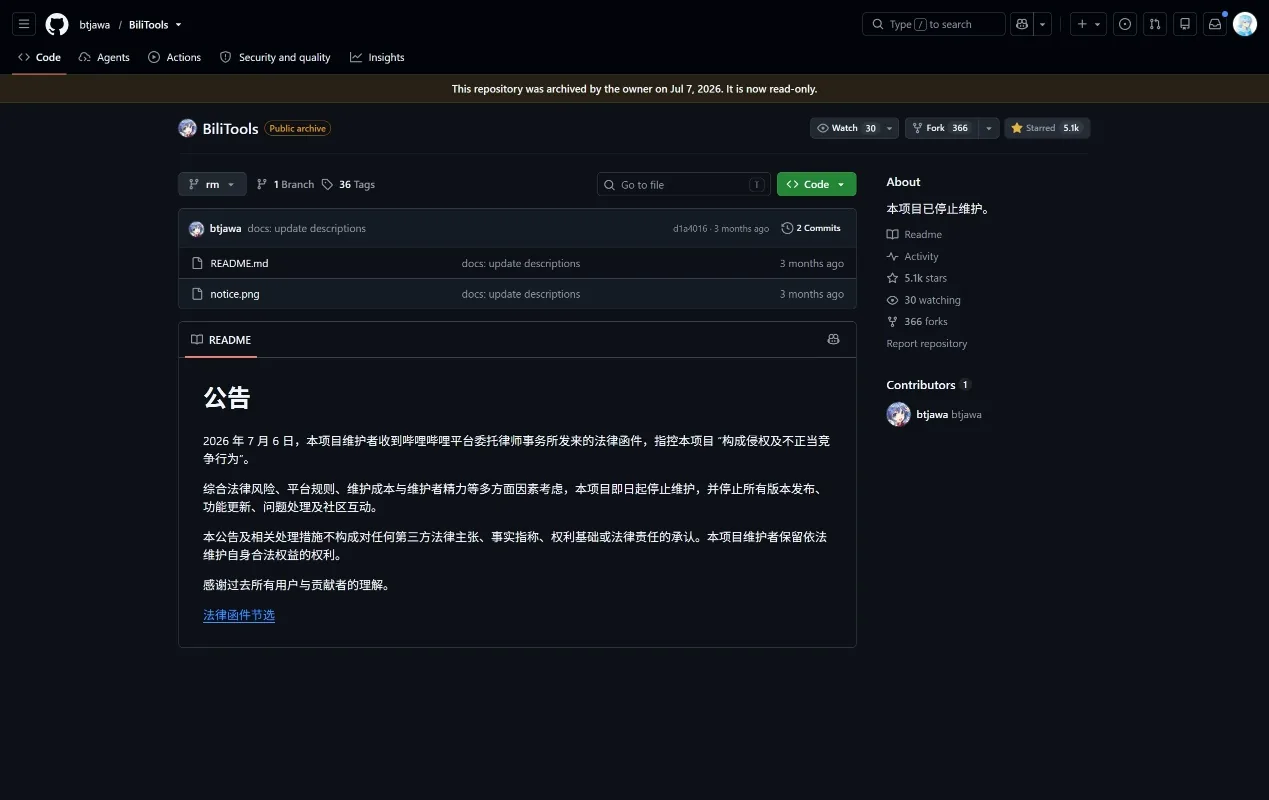Screen dimensions: 1269x800
Task: Click the file icon beside README.md
Action: [197, 263]
